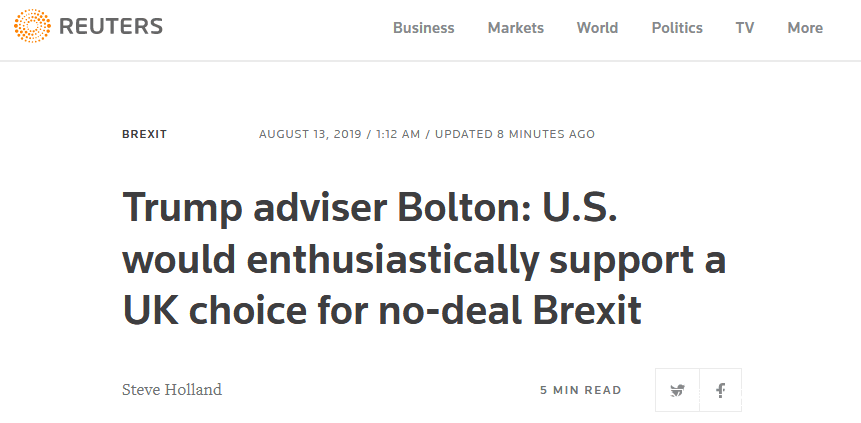Expand the More navigation menu
861x423 pixels.
point(804,28)
